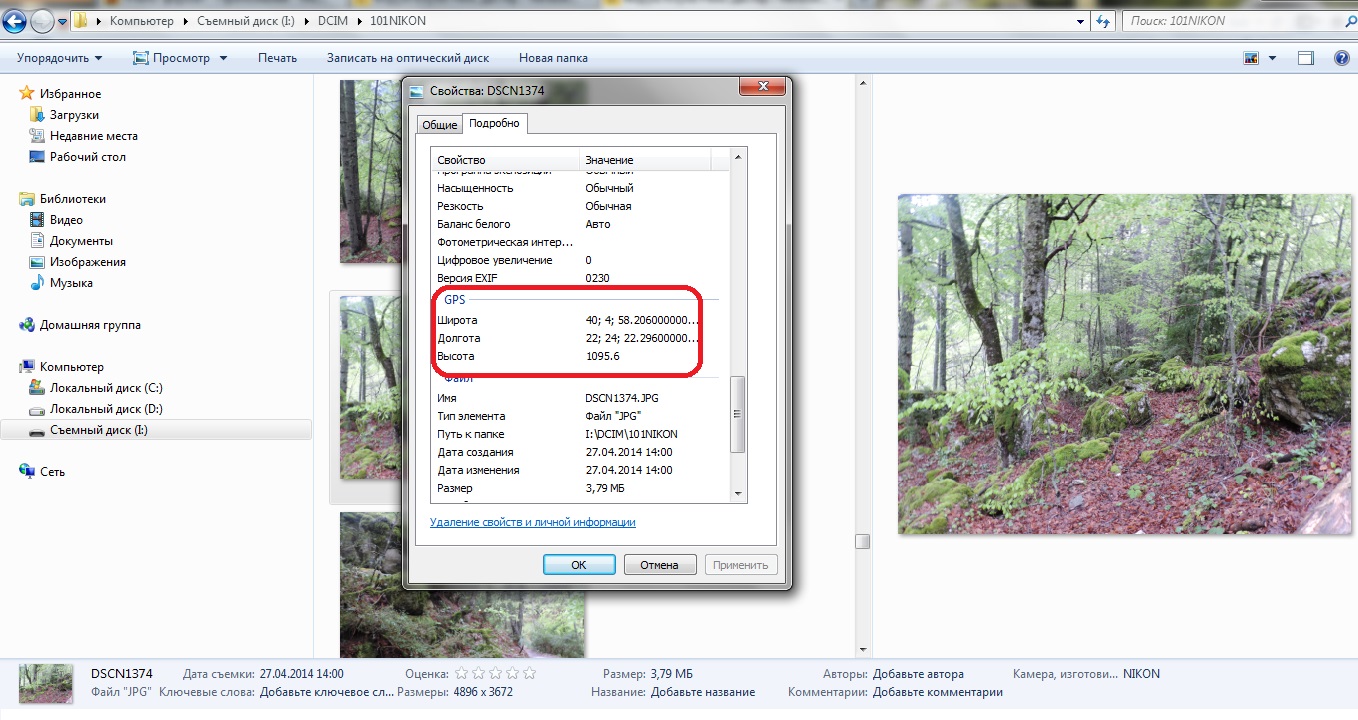The image size is (1358, 720).
Task: Click the OK button in properties dialog
Action: point(579,565)
